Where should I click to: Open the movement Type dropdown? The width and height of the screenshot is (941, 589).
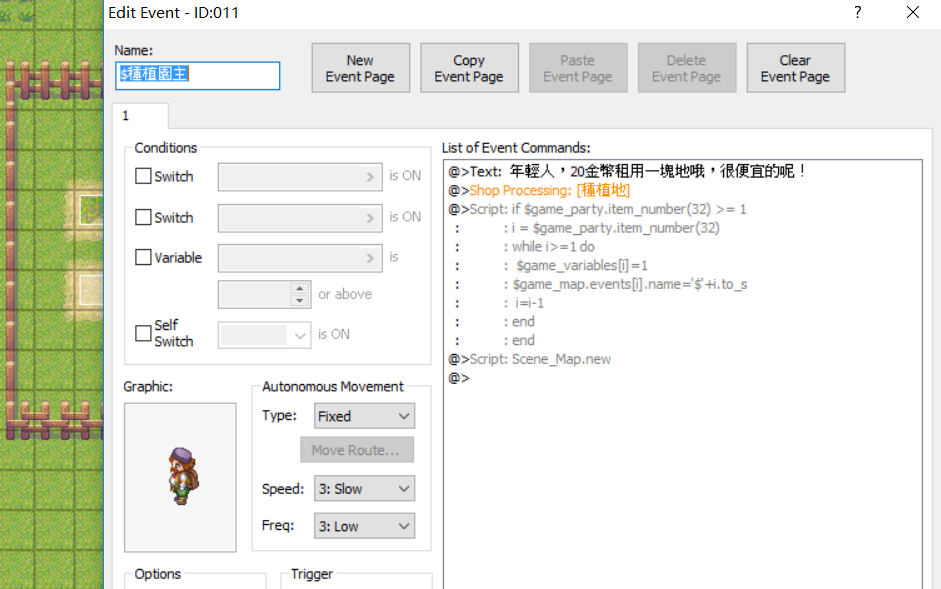[x=364, y=416]
